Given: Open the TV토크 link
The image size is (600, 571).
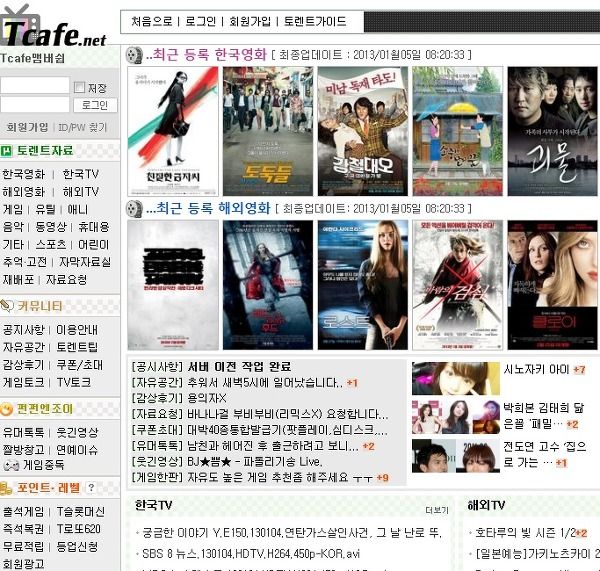Looking at the screenshot, I should [x=74, y=382].
